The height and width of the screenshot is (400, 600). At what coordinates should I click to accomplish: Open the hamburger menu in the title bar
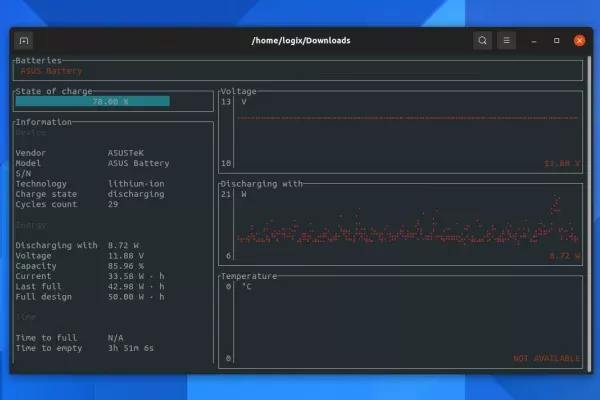(506, 41)
